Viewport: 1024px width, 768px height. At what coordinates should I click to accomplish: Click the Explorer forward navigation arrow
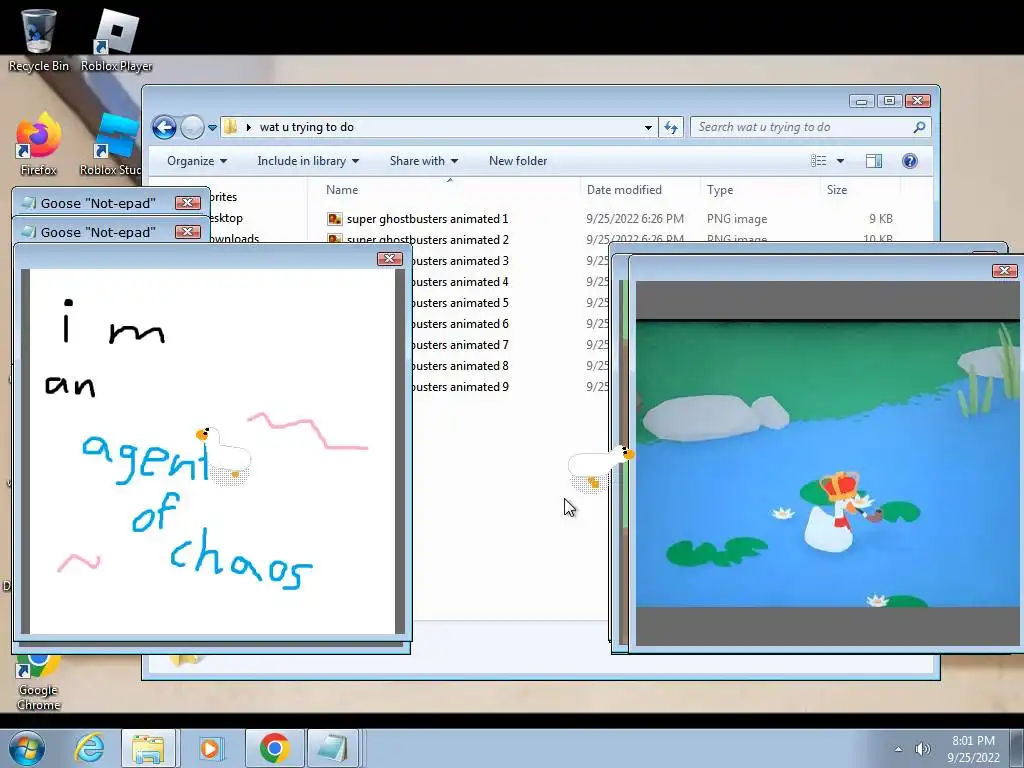pos(192,127)
